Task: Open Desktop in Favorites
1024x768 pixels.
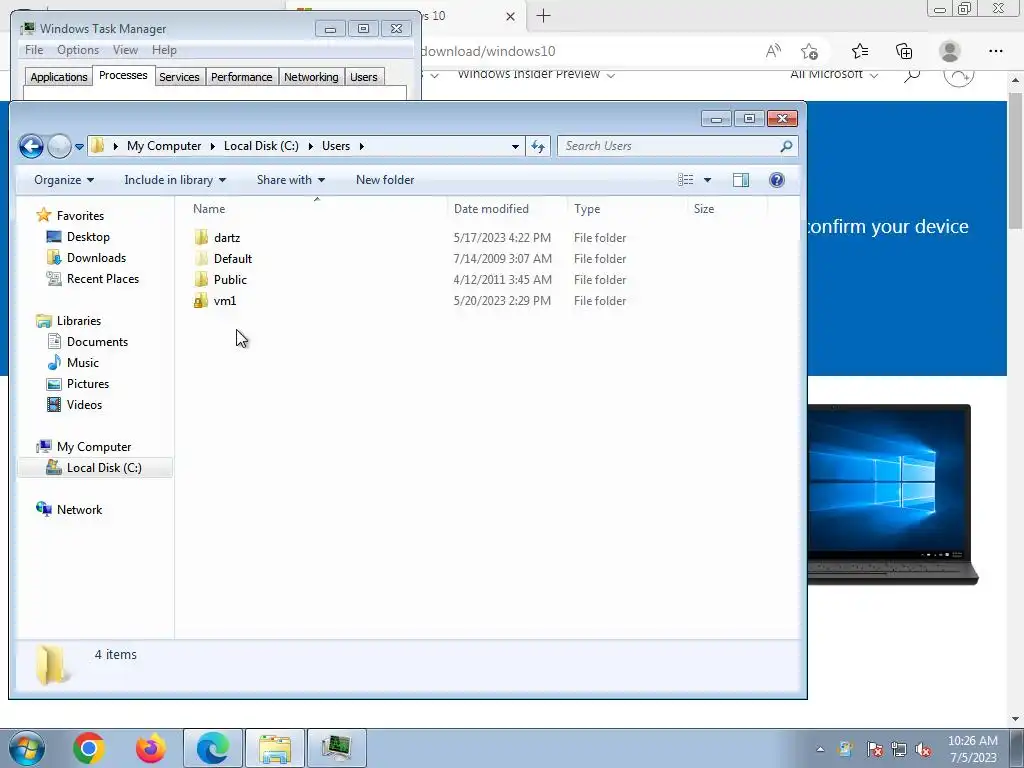Action: pyautogui.click(x=88, y=237)
